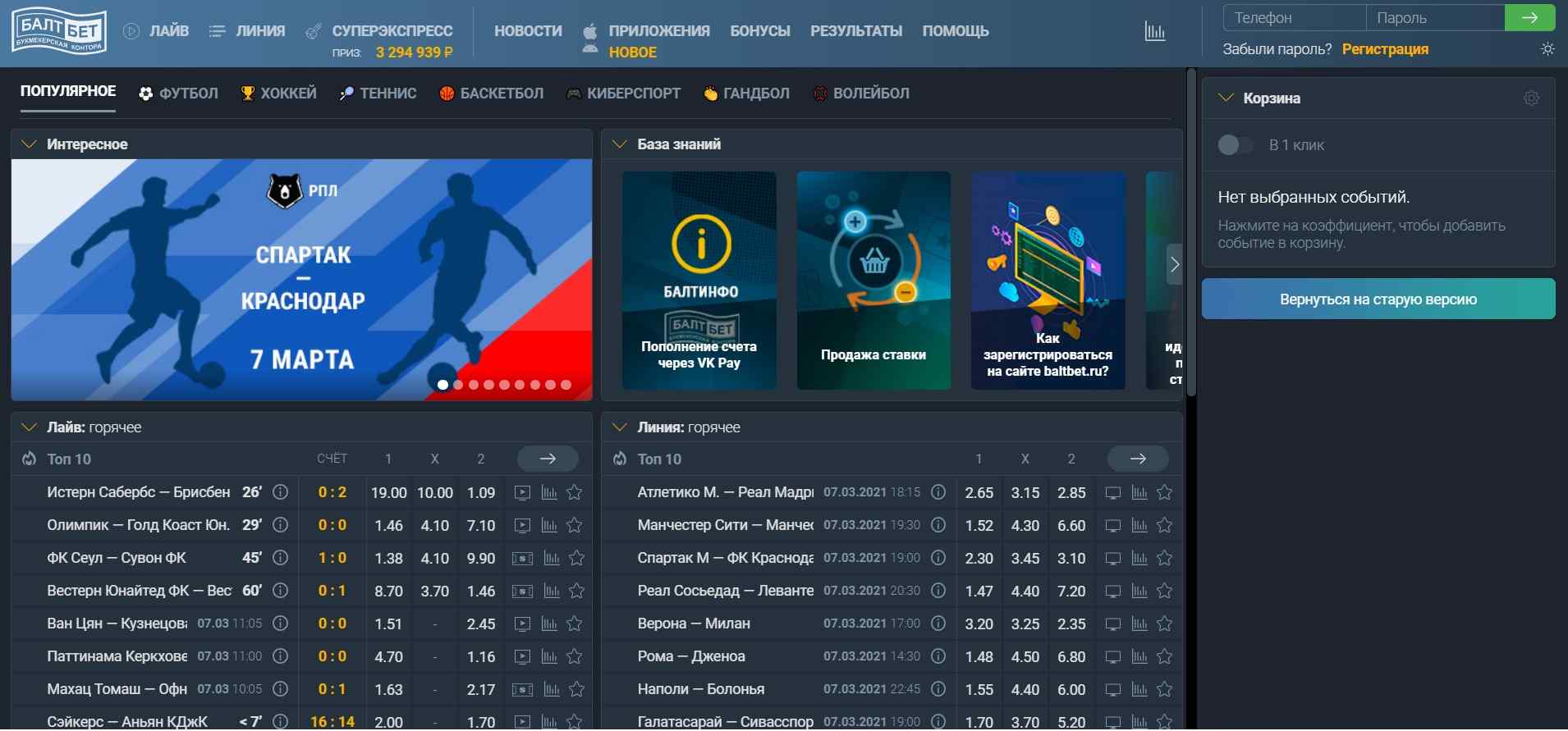Screen dimensions: 1568x731
Task: Add ФК Сеул — Сувон ФК to favorites
Action: [577, 559]
